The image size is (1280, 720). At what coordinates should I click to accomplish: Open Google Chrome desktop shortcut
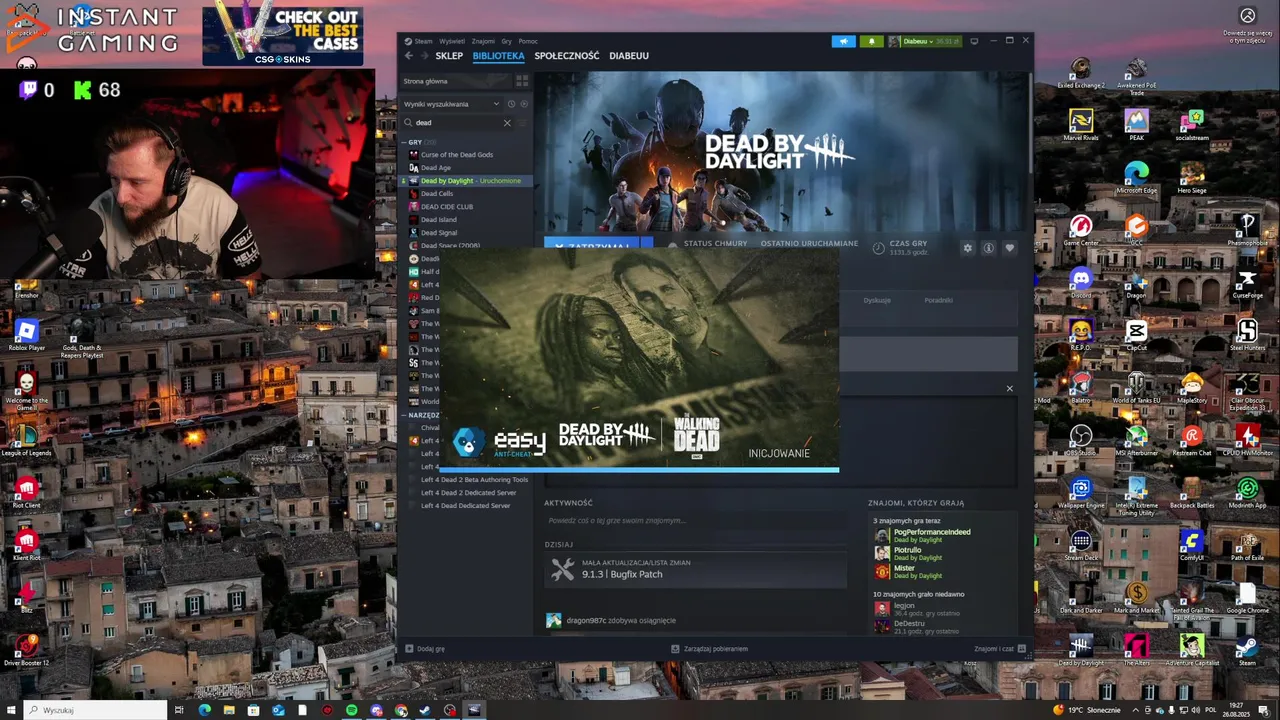(x=1247, y=597)
